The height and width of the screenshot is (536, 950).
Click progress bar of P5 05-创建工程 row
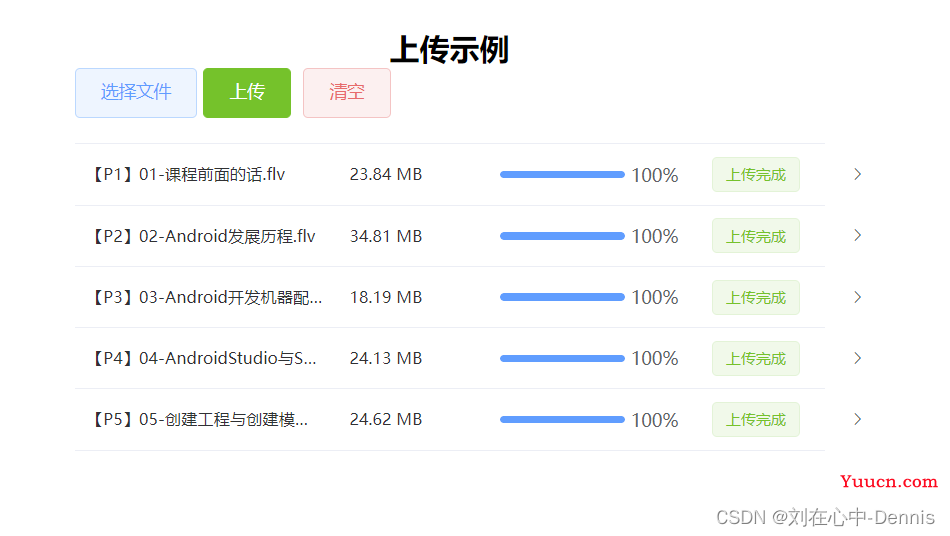[x=562, y=420]
